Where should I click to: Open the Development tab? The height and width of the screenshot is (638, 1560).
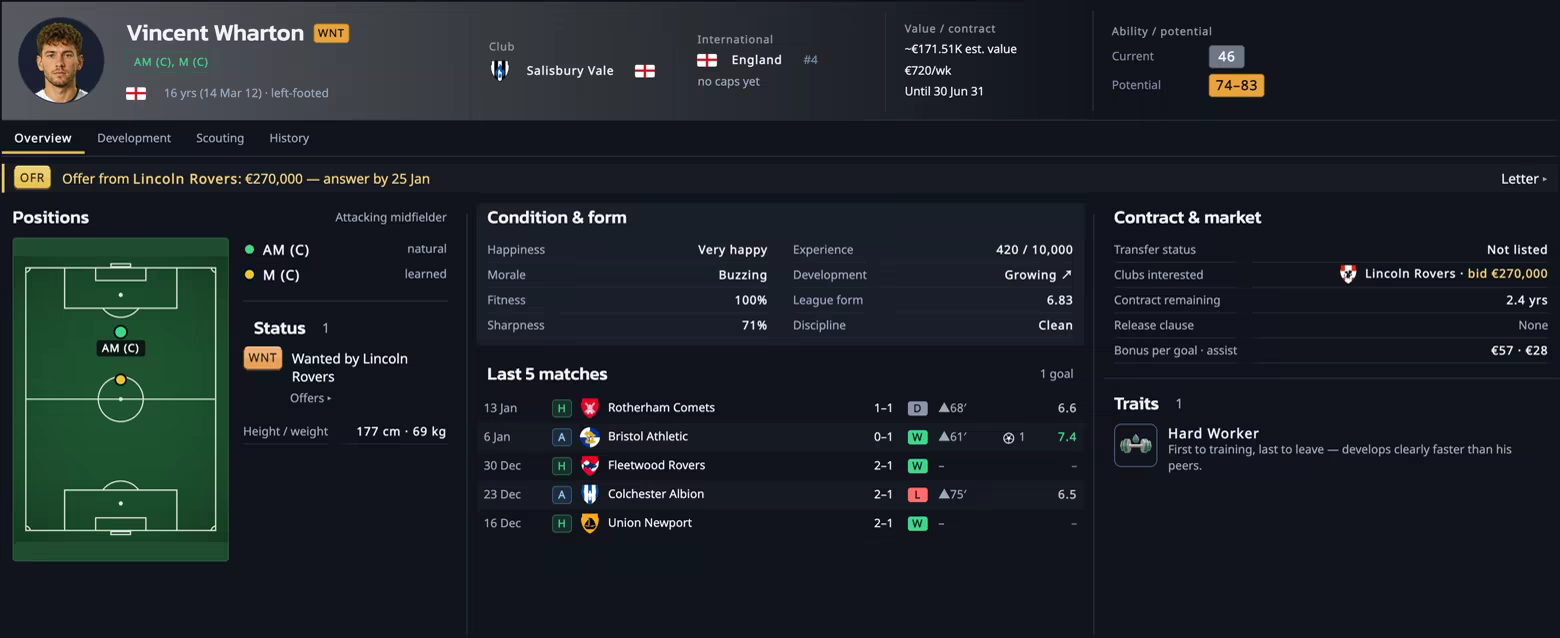point(134,138)
